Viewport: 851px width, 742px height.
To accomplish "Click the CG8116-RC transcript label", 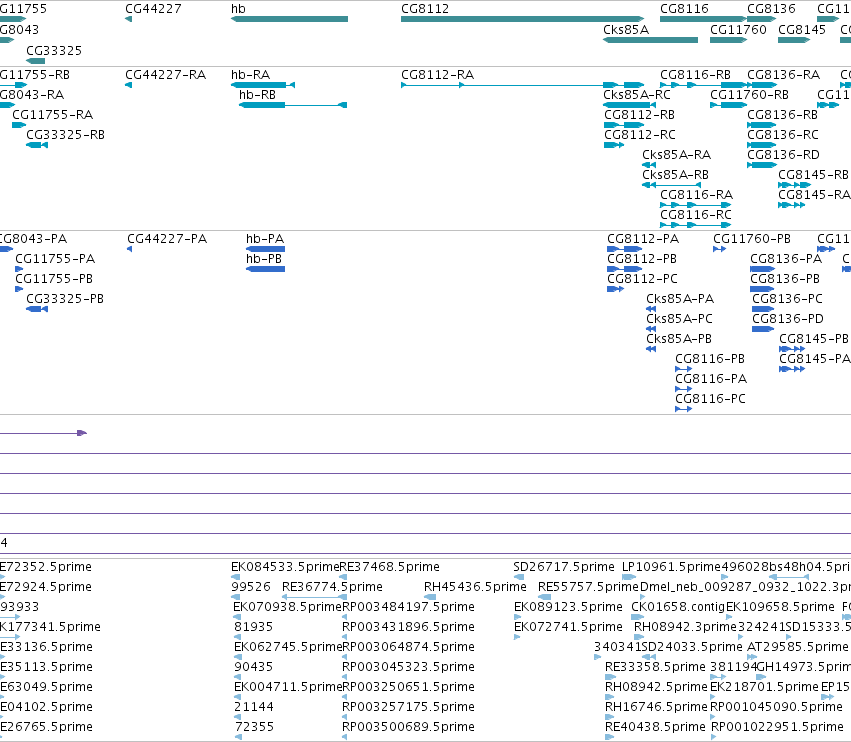I will tap(696, 214).
